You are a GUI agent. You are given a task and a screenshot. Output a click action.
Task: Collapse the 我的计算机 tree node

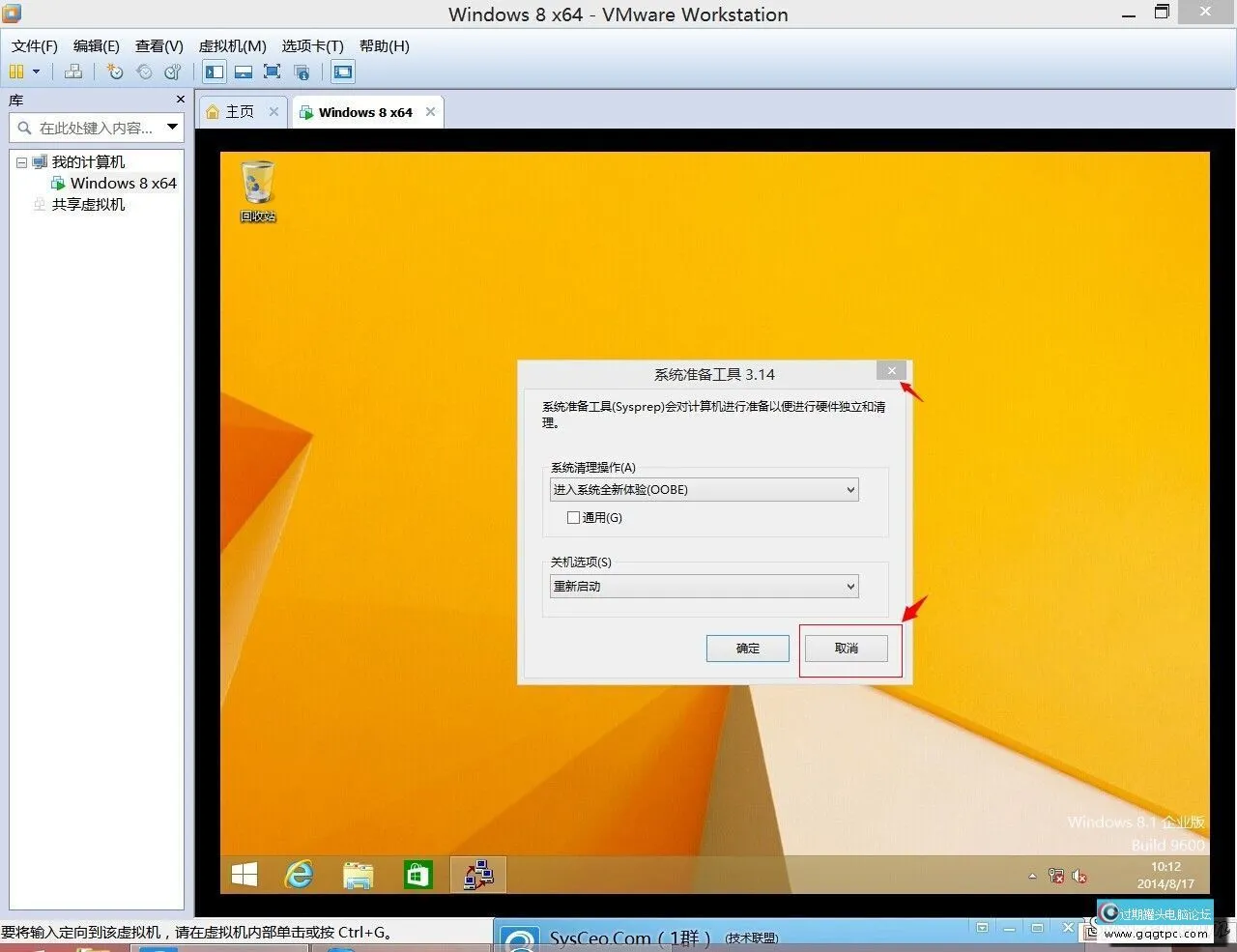point(21,162)
